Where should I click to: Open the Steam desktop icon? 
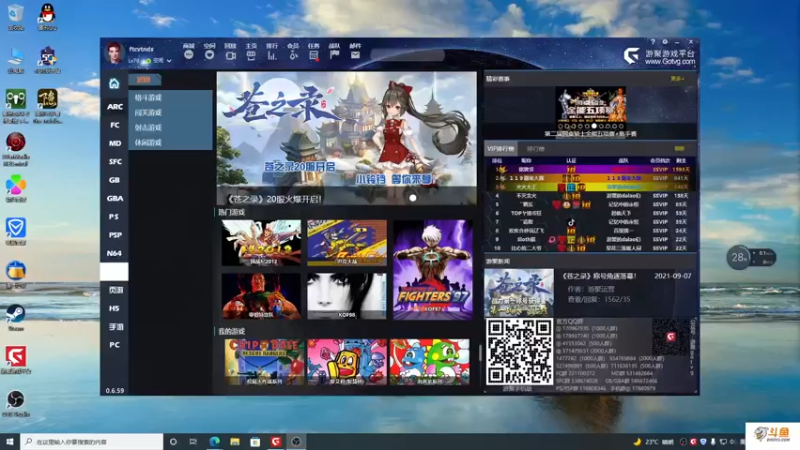click(x=16, y=317)
